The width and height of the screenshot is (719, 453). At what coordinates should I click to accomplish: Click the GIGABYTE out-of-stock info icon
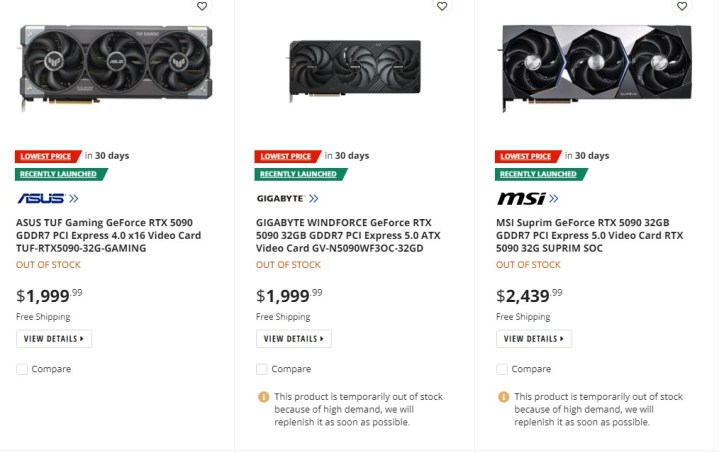(x=264, y=397)
